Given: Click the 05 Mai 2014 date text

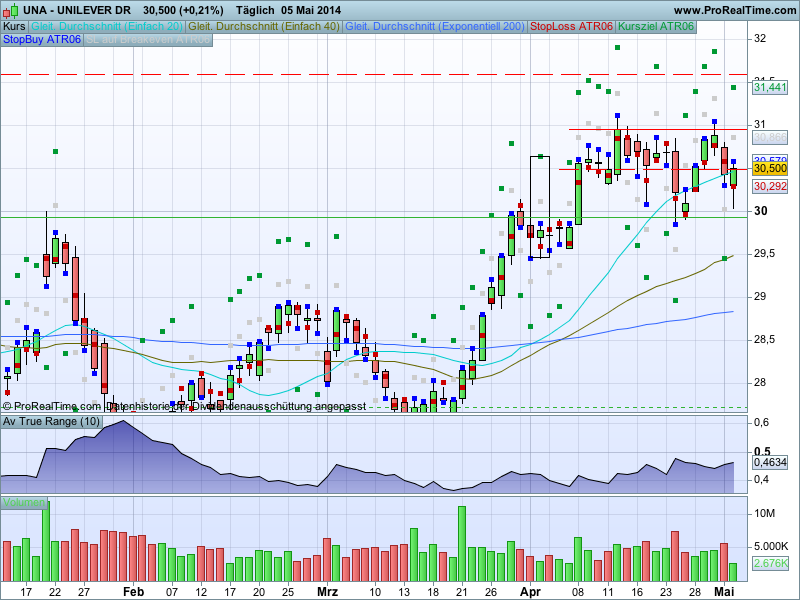Looking at the screenshot, I should click(311, 10).
